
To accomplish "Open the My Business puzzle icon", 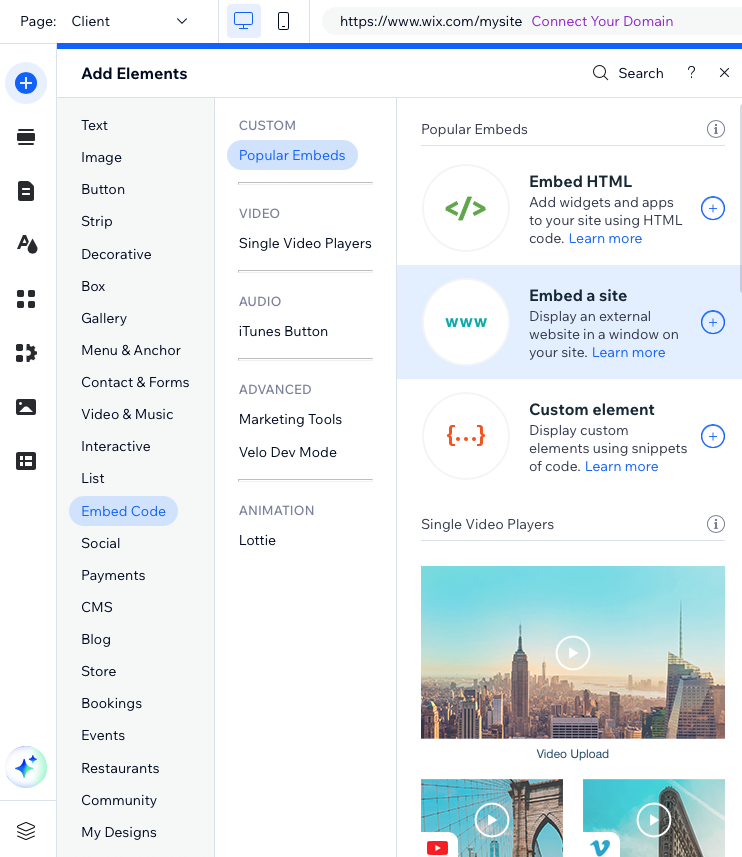I will pos(26,353).
